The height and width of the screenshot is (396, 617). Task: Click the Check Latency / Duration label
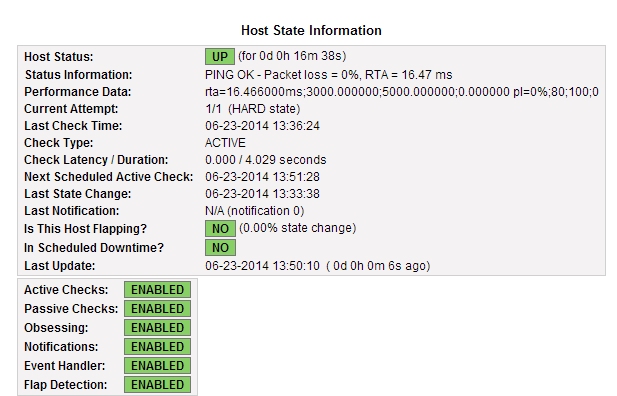tap(96, 160)
